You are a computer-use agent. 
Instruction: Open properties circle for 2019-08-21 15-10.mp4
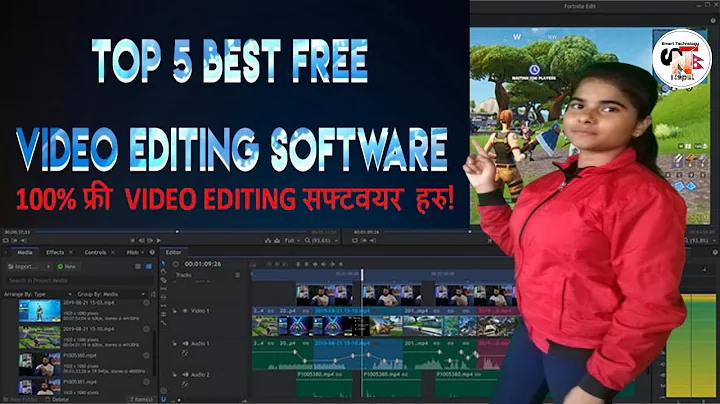[146, 329]
